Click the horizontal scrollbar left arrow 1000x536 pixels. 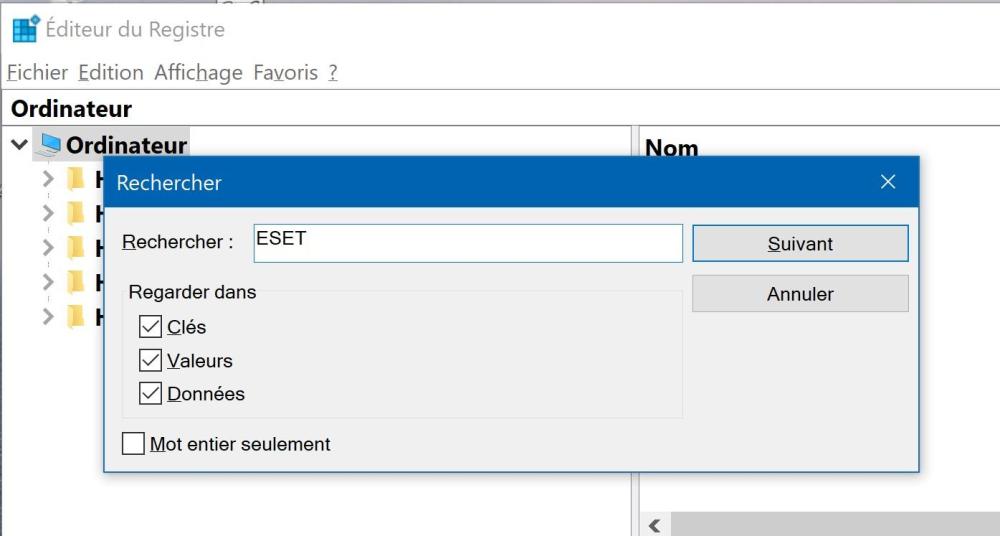click(x=655, y=525)
